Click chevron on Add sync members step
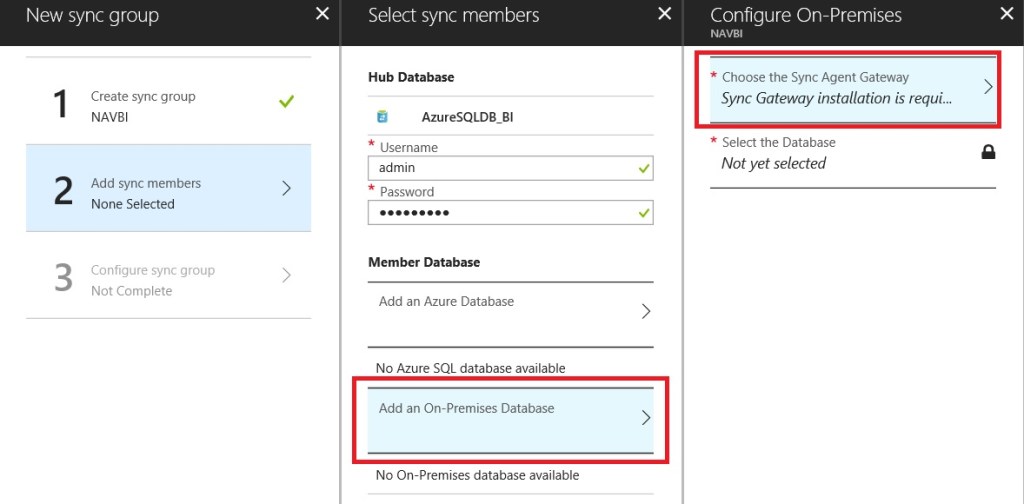The image size is (1024, 504). coord(286,189)
